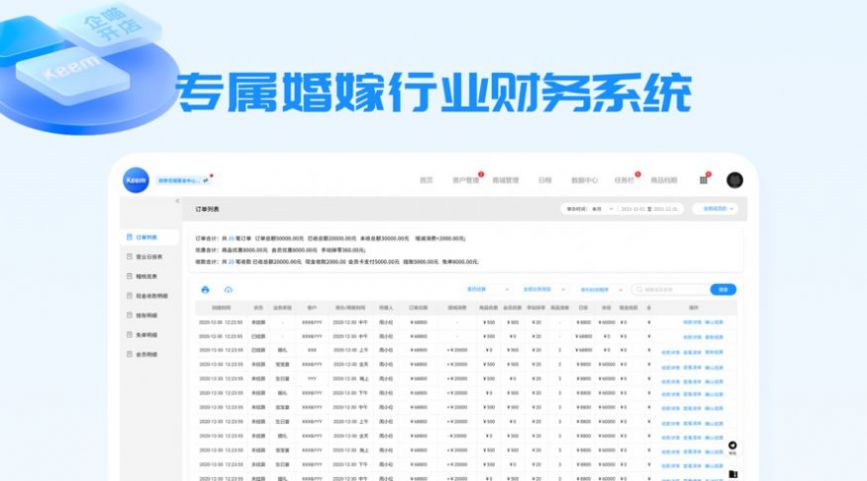
Task: Select 订单列表 in the left sidebar
Action: click(x=150, y=237)
